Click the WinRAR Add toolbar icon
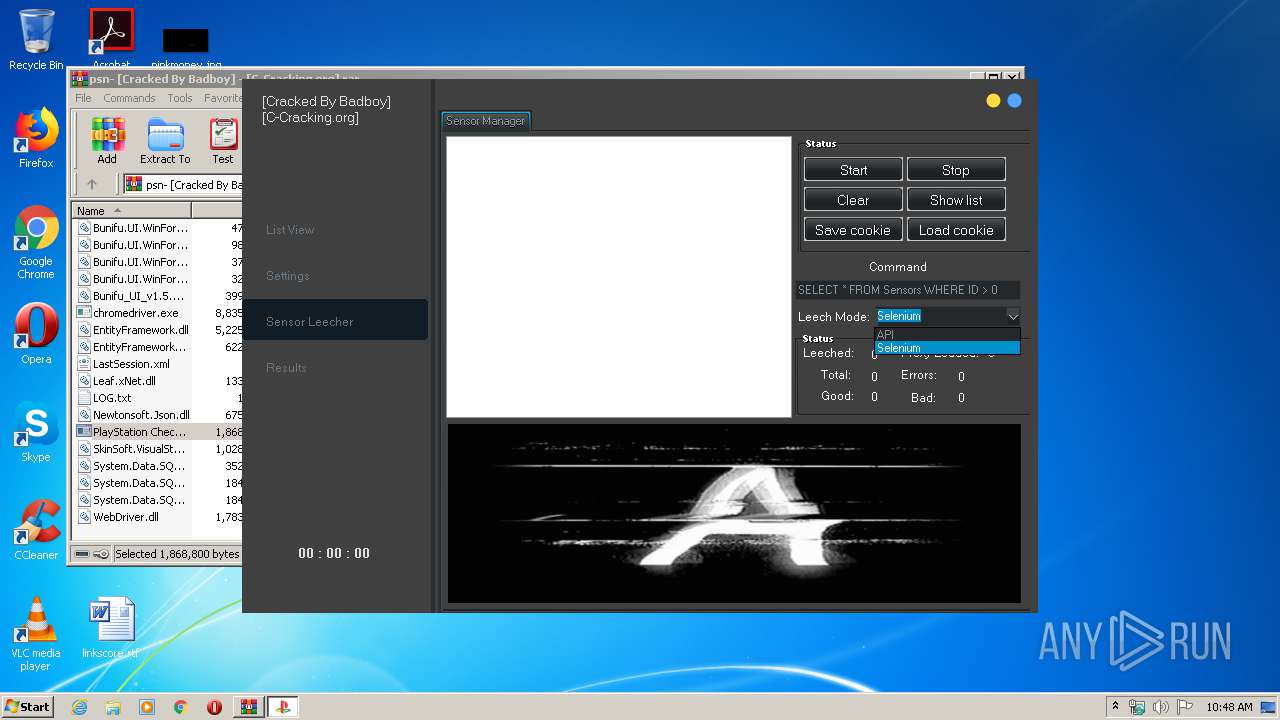The height and width of the screenshot is (720, 1280). coord(107,141)
